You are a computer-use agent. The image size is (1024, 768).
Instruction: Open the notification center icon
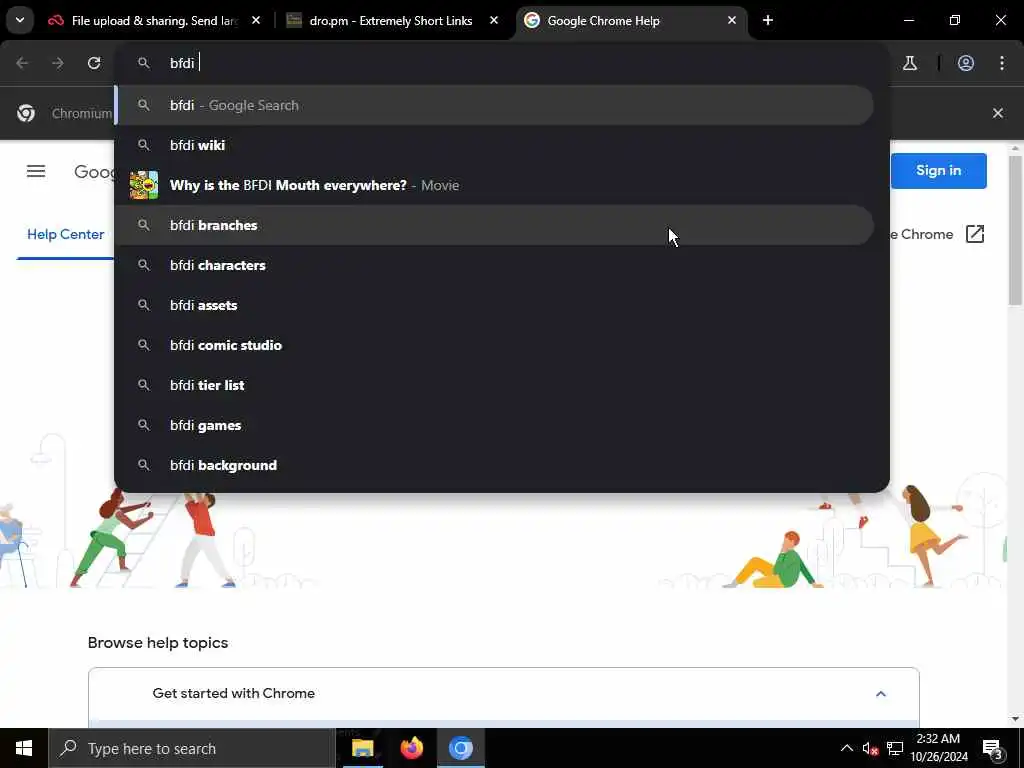pyautogui.click(x=993, y=748)
